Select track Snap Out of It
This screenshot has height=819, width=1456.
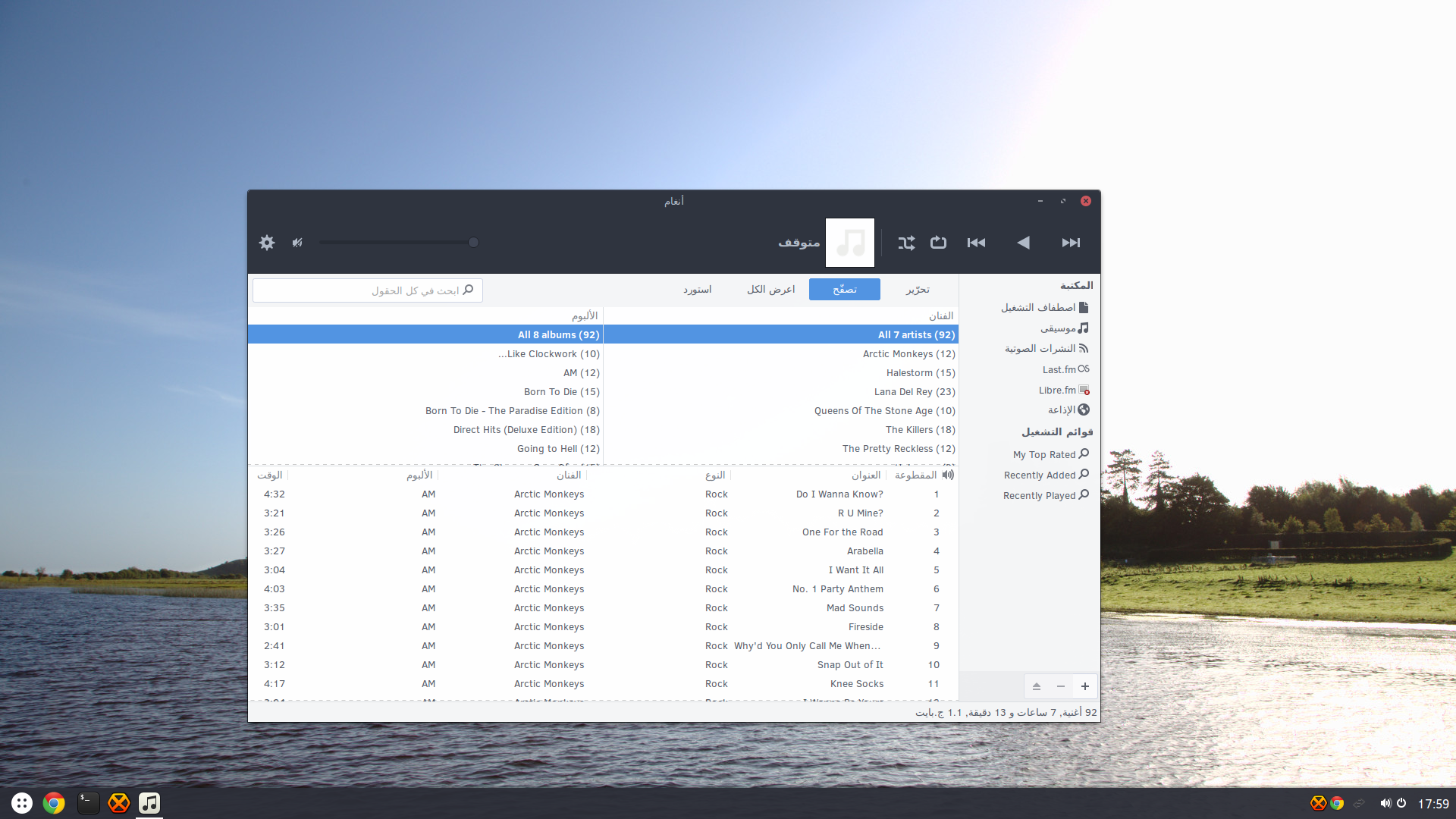(603, 665)
